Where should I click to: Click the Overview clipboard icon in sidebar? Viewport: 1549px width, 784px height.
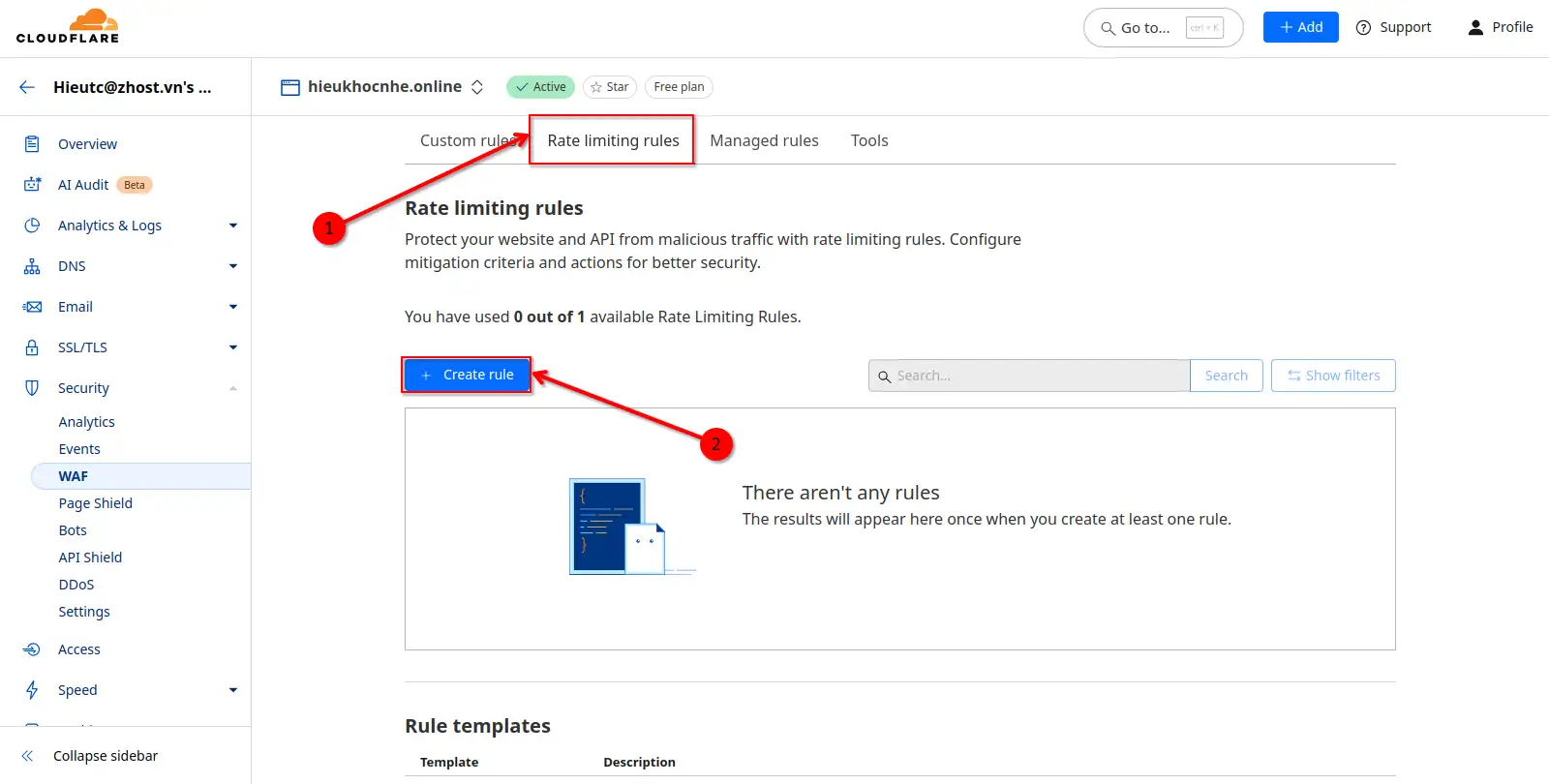[32, 144]
